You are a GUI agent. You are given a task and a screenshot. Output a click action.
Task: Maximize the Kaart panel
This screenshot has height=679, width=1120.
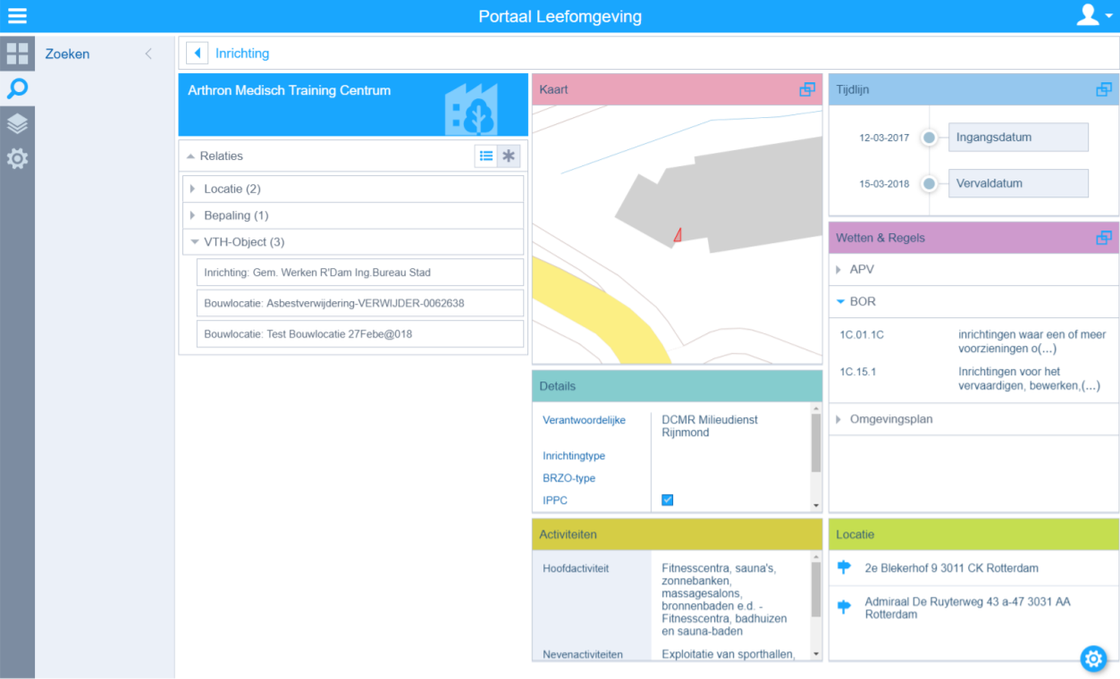click(x=807, y=89)
